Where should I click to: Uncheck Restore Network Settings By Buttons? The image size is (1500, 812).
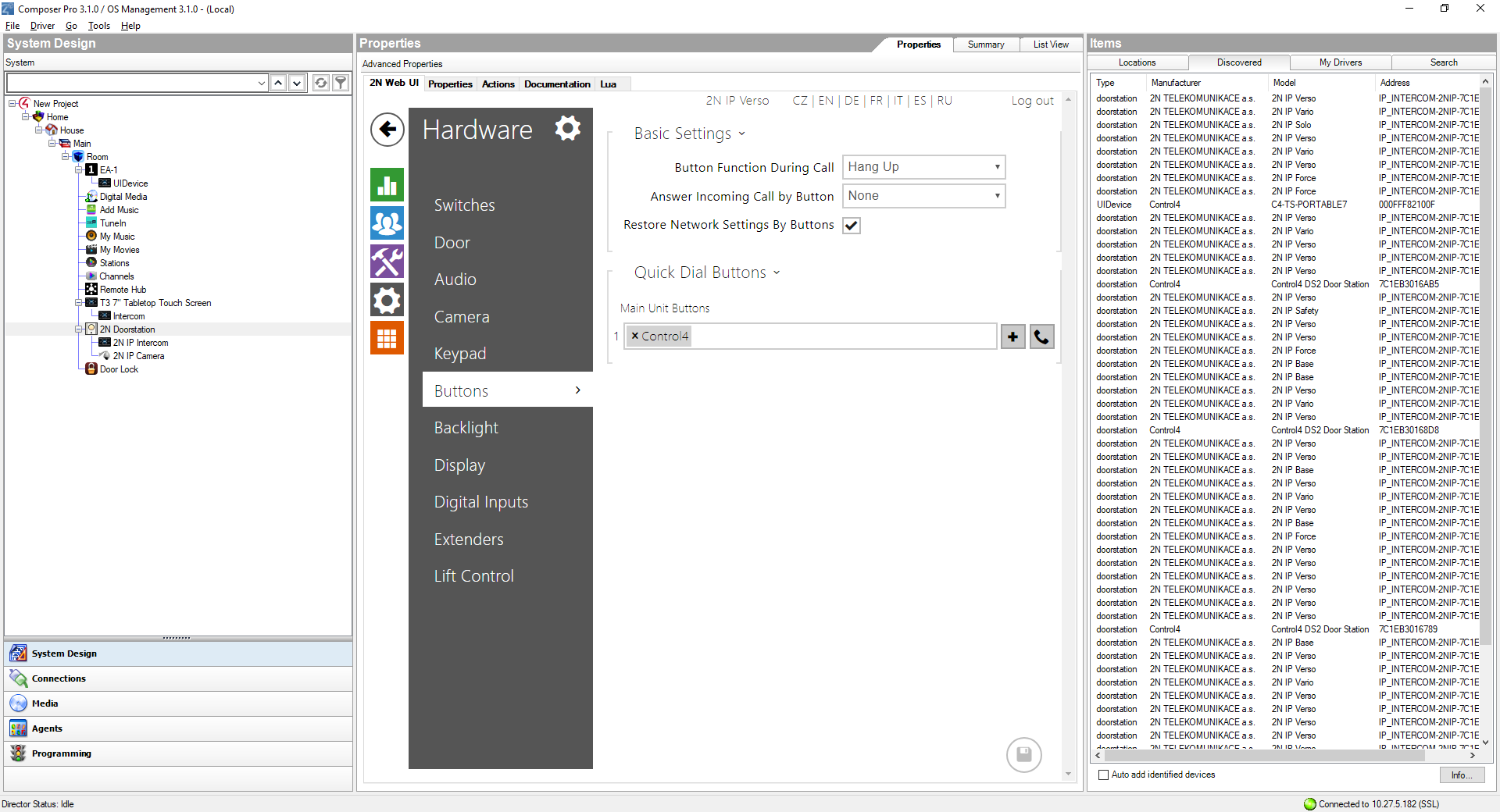click(x=852, y=226)
